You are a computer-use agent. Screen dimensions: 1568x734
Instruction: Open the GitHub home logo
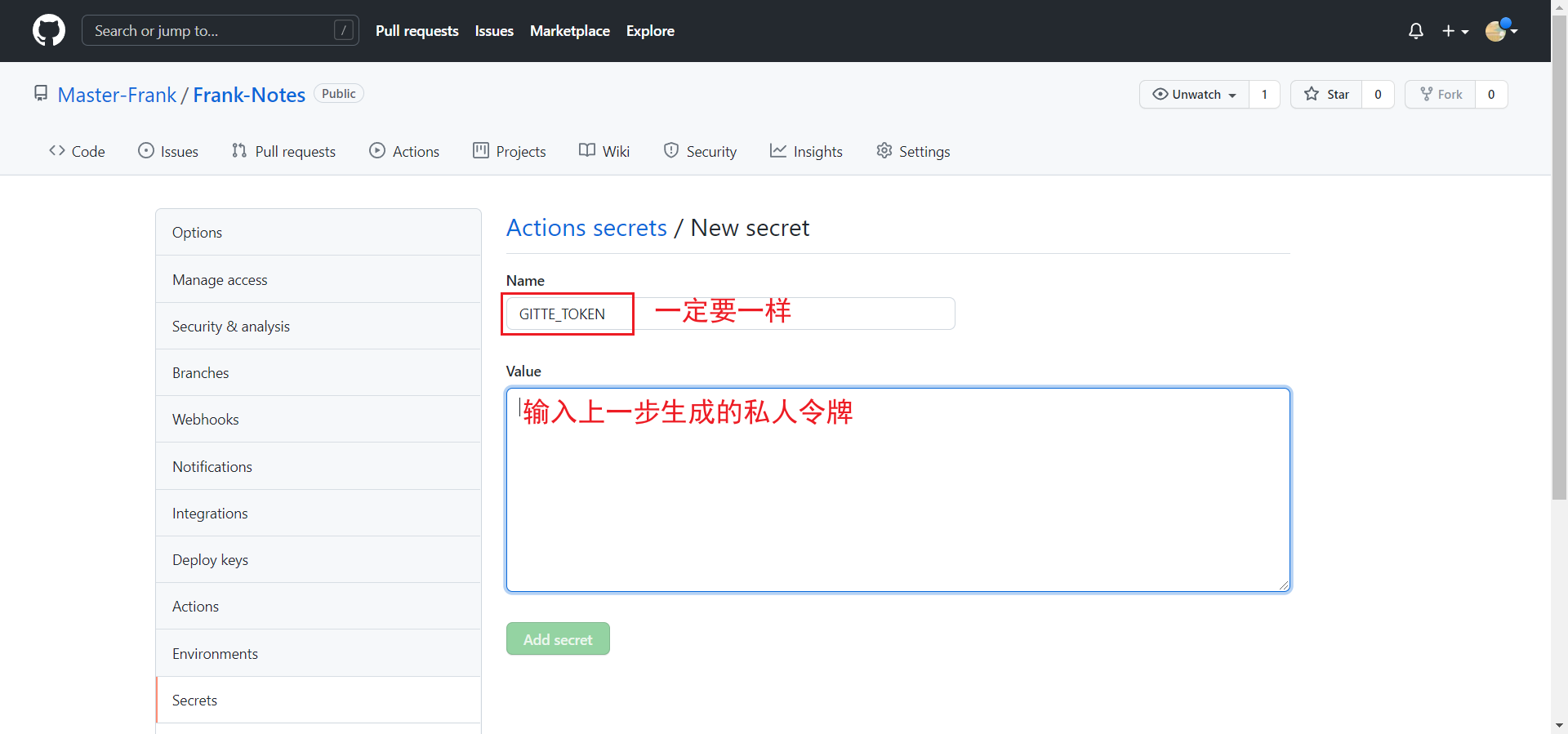[x=49, y=30]
